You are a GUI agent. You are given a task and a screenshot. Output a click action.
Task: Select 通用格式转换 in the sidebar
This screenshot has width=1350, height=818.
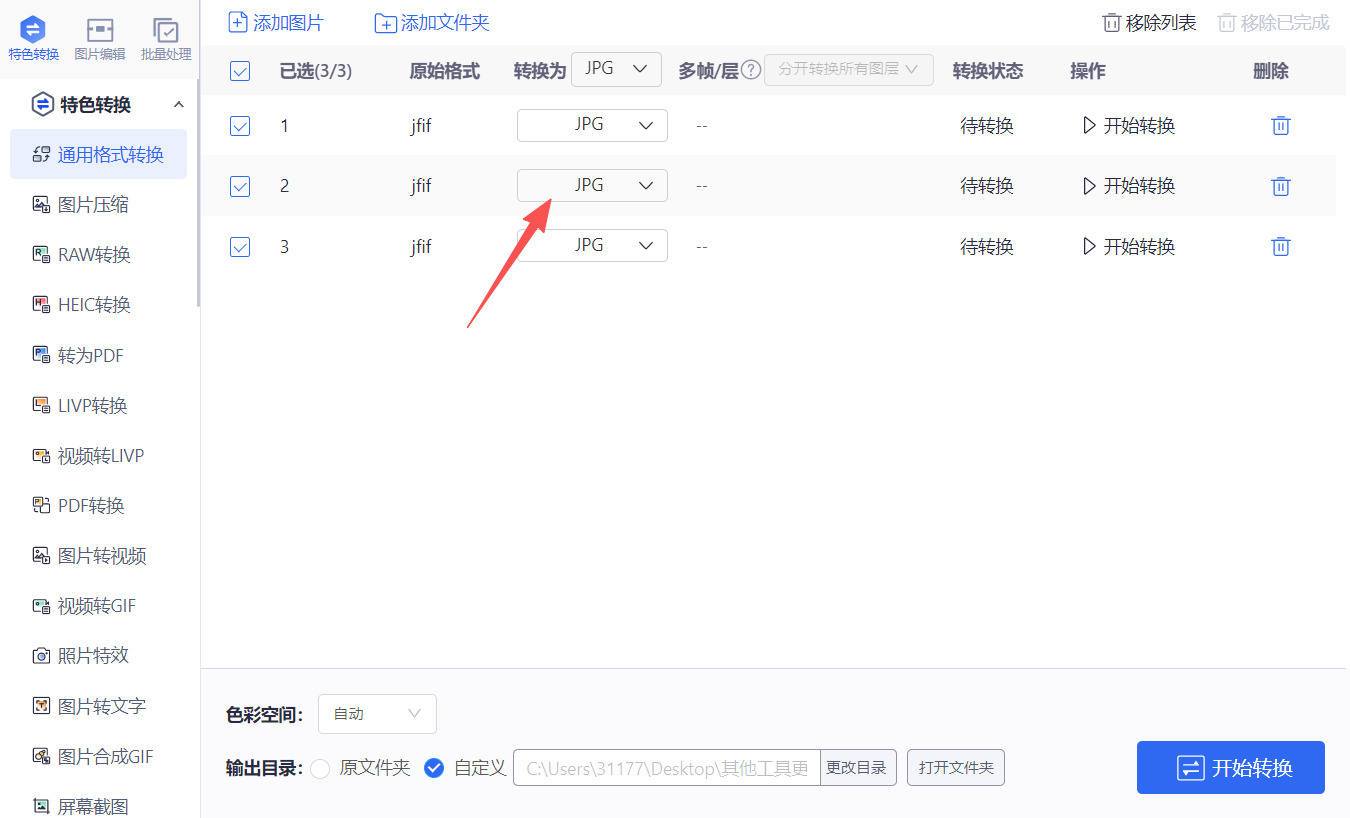click(98, 154)
